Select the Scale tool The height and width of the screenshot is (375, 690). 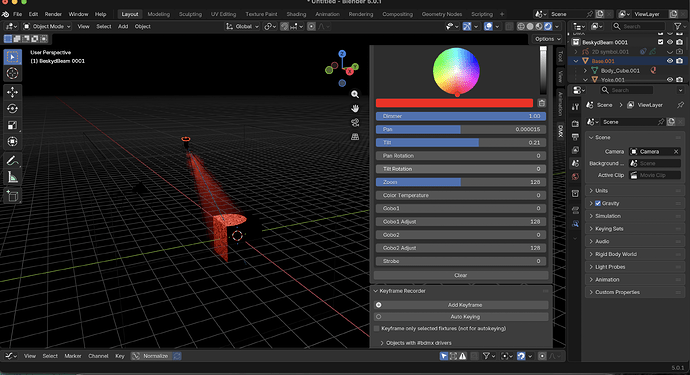coord(12,125)
